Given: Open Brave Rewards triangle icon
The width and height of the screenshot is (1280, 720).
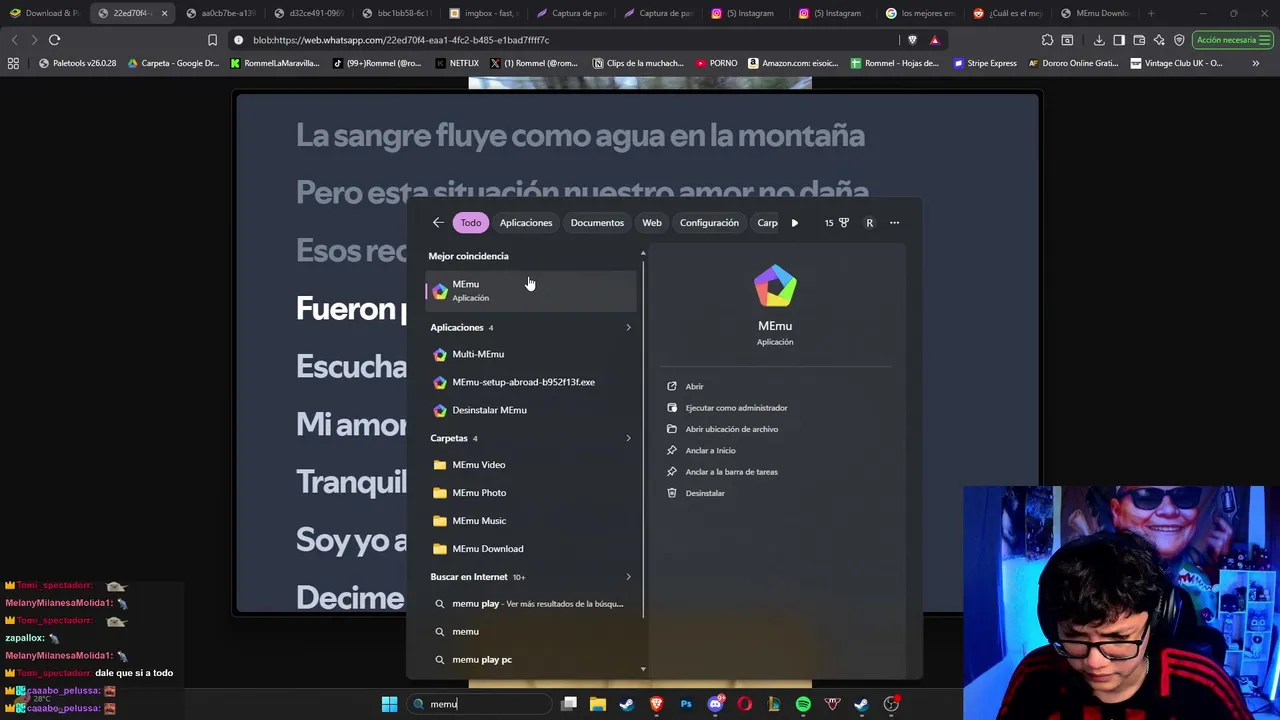Looking at the screenshot, I should click(x=934, y=40).
